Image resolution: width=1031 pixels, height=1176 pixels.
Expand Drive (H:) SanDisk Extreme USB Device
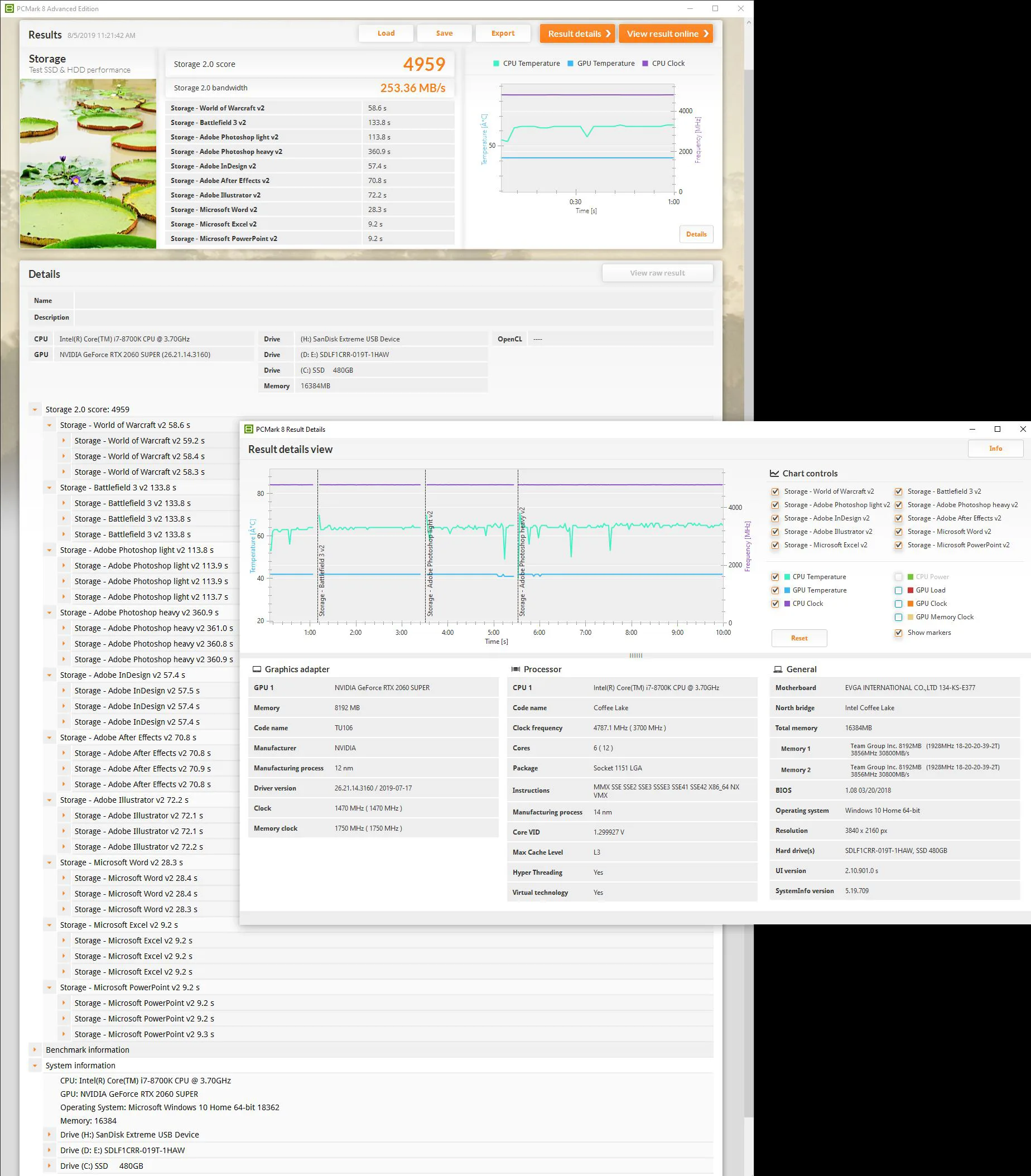[50, 1135]
